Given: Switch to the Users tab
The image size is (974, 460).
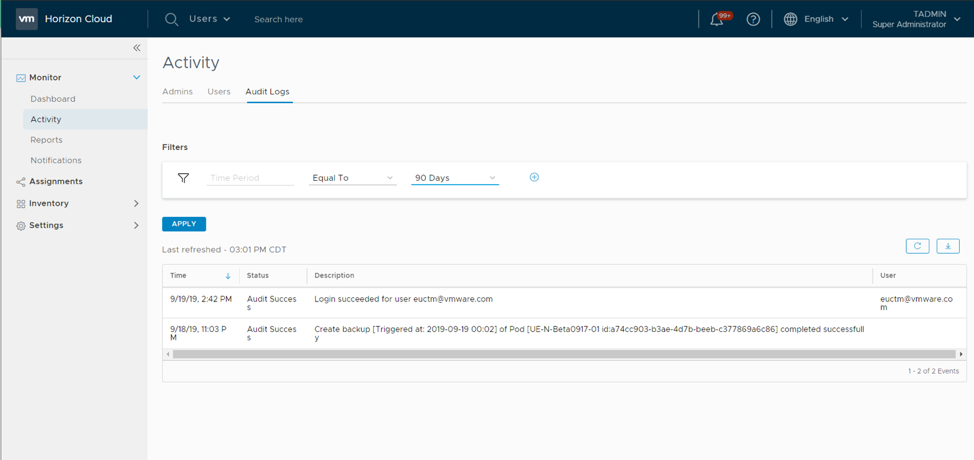Looking at the screenshot, I should (x=219, y=92).
